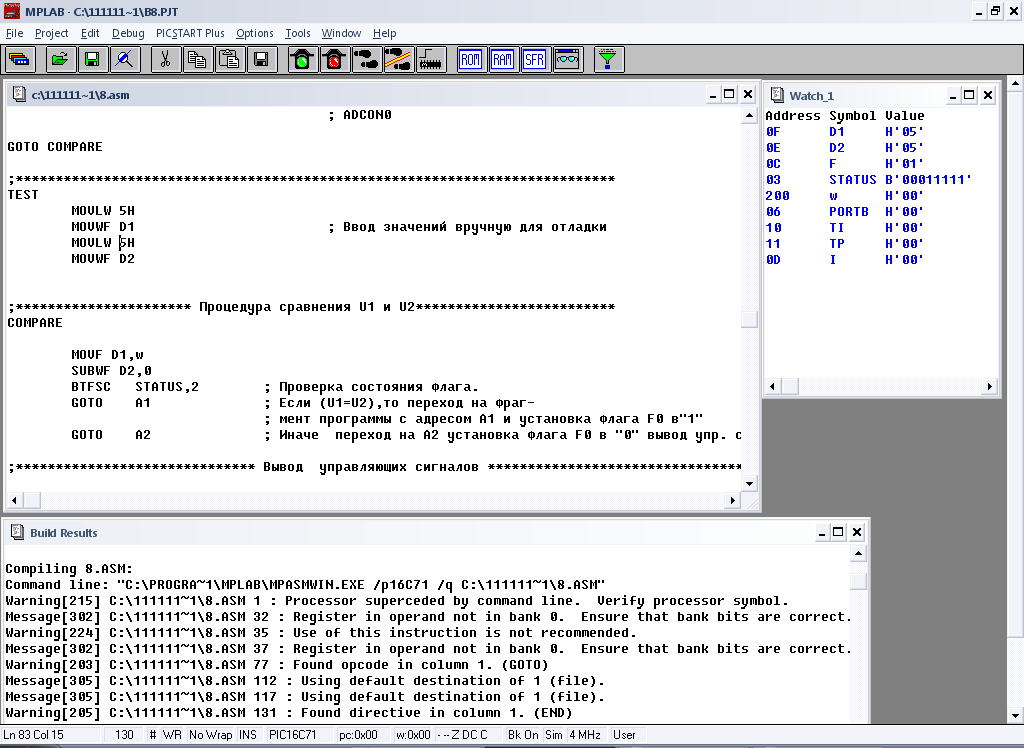1024x748 pixels.
Task: Open the Project menu
Action: [52, 33]
